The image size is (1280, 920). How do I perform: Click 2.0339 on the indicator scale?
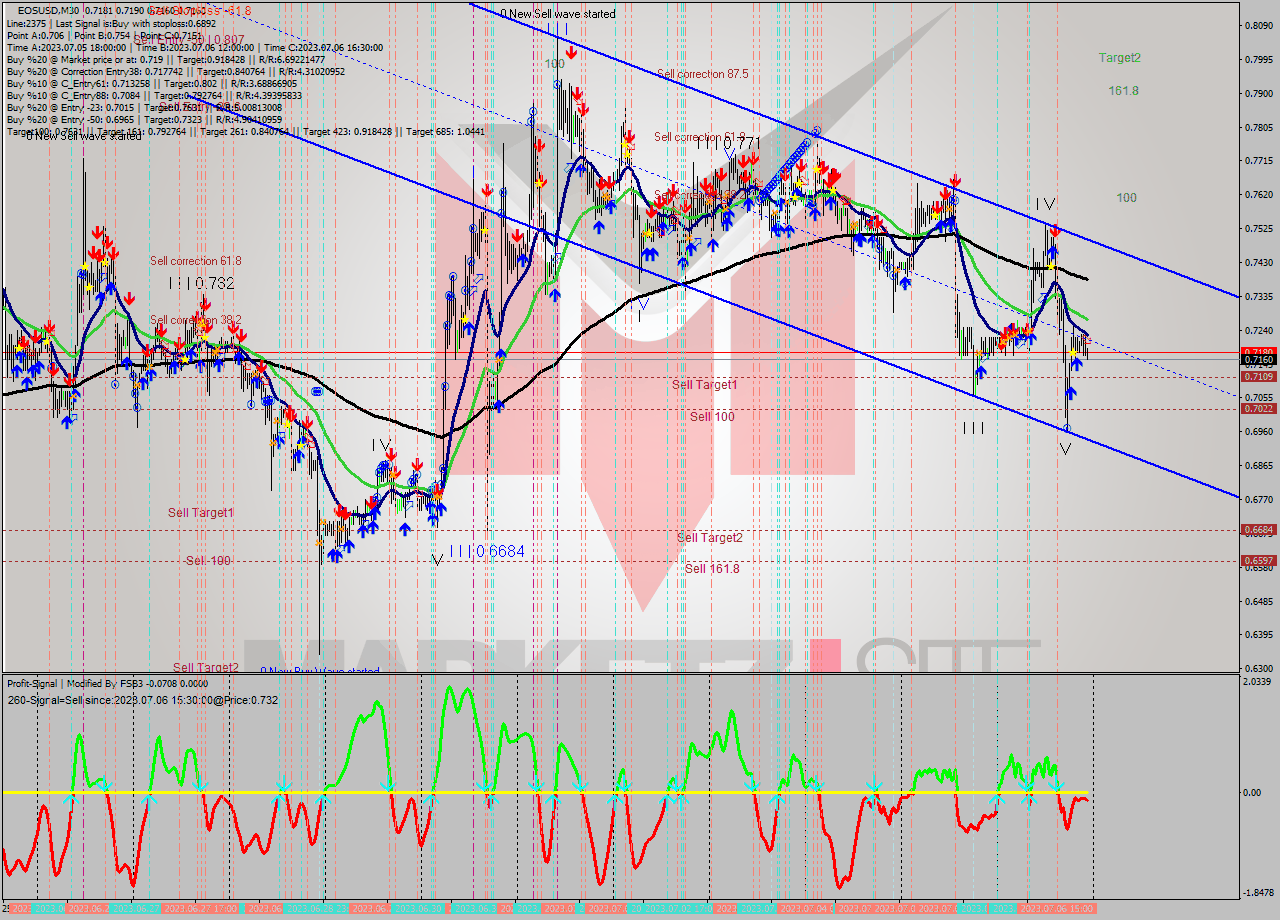point(1258,682)
